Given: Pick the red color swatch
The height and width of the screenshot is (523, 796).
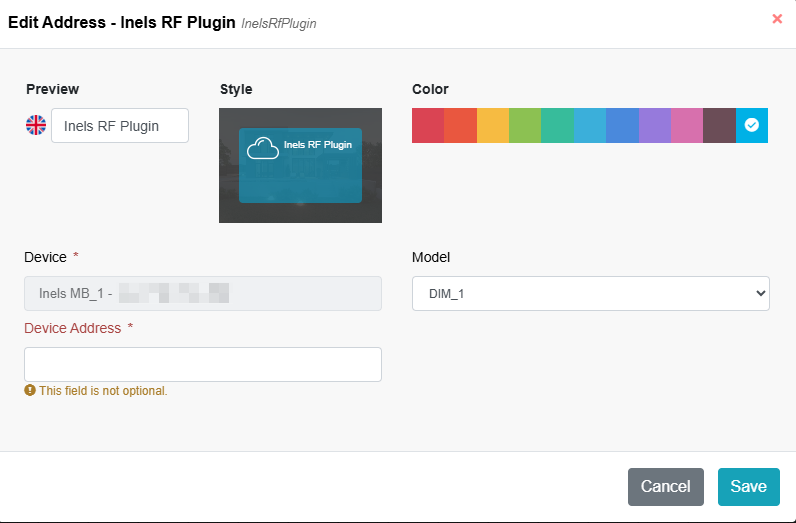Looking at the screenshot, I should (x=428, y=125).
